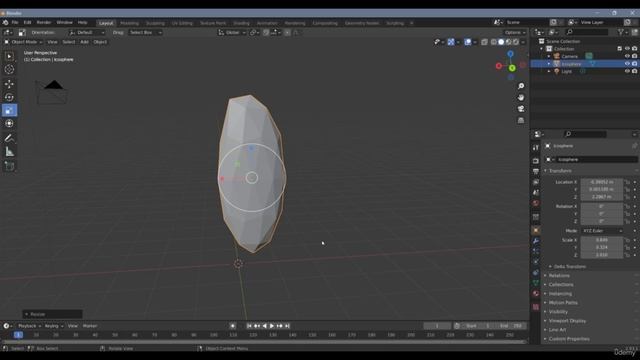Switch to the Modeling workspace tab
This screenshot has height=360, width=640.
(x=129, y=23)
